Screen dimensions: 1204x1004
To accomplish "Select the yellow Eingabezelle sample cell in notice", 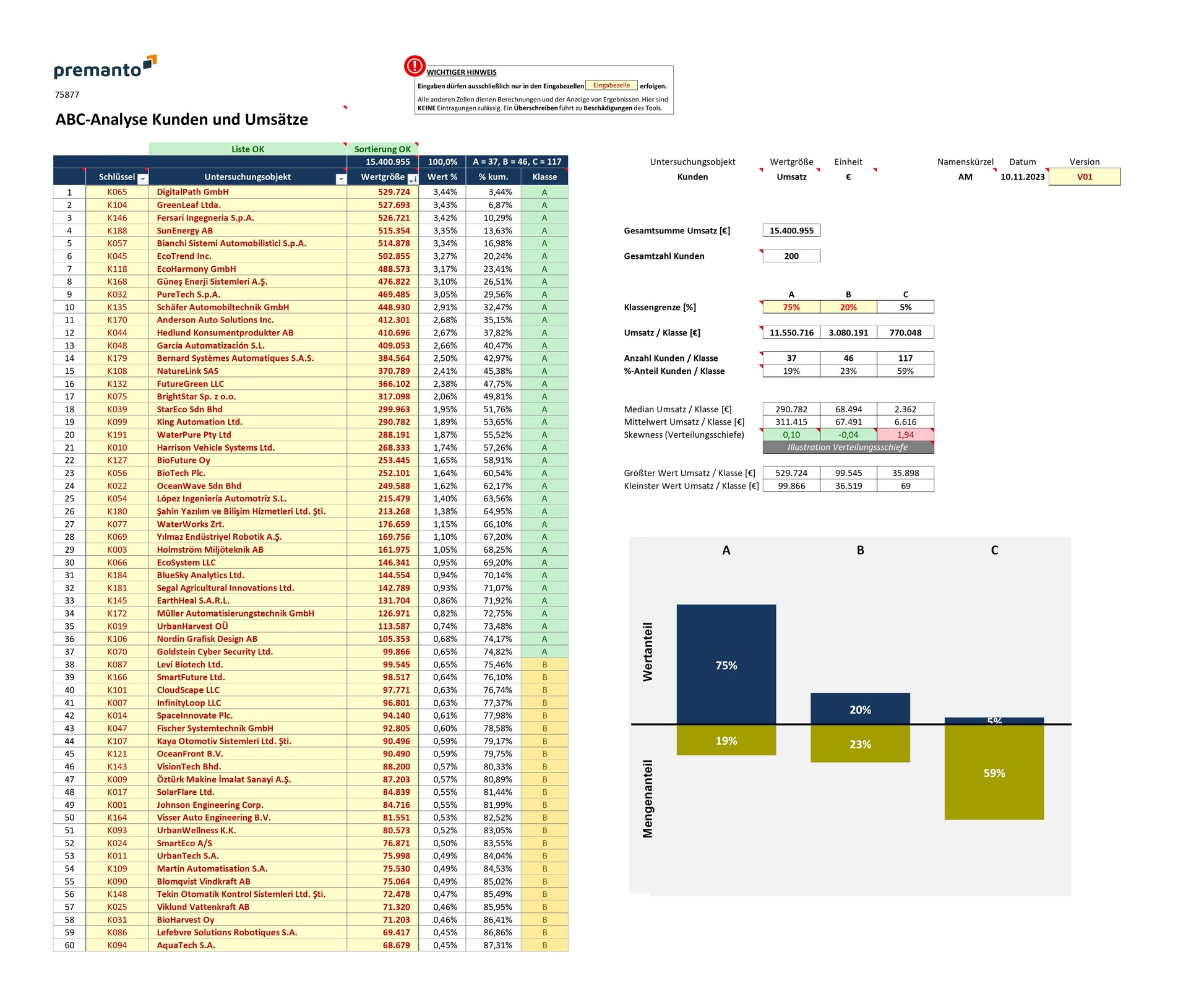I will 611,85.
